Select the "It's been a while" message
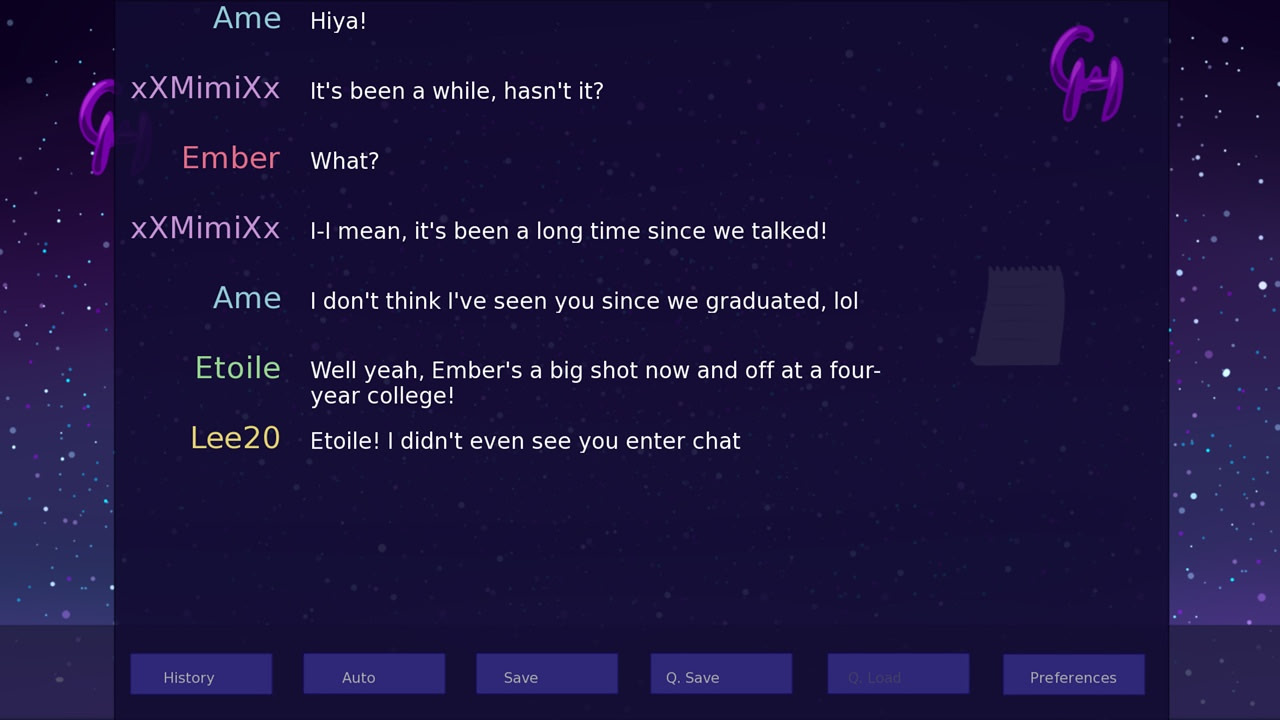1280x720 pixels. pyautogui.click(x=457, y=91)
